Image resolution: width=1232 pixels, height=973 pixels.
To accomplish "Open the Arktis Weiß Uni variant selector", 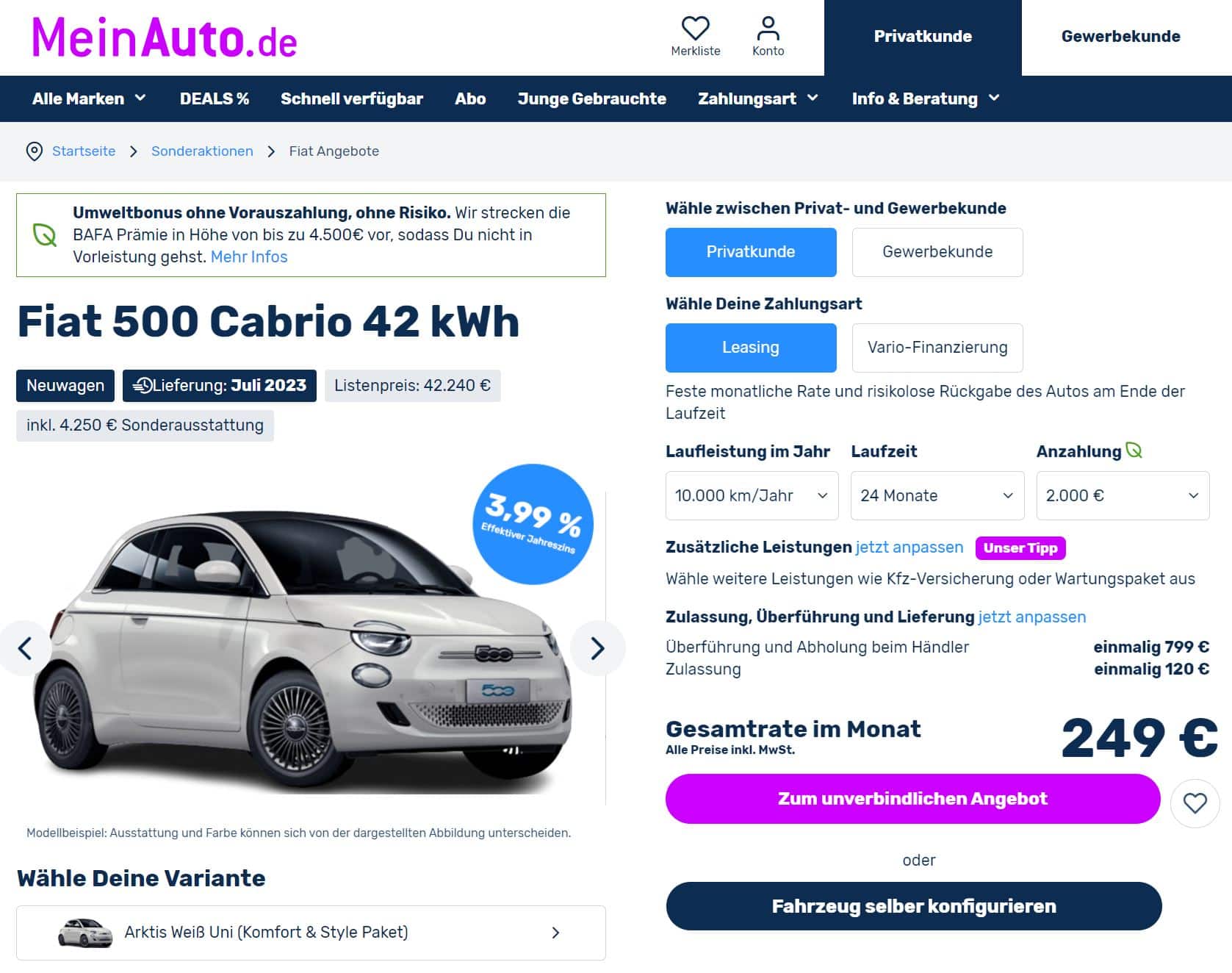I will click(x=311, y=933).
